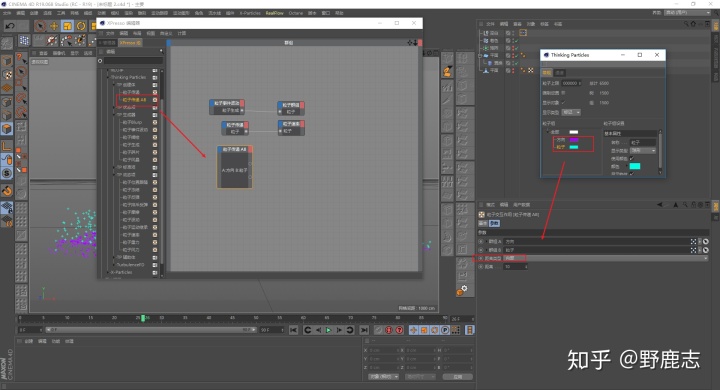Select the 粒子传递 AB node in pool tree

click(x=135, y=100)
